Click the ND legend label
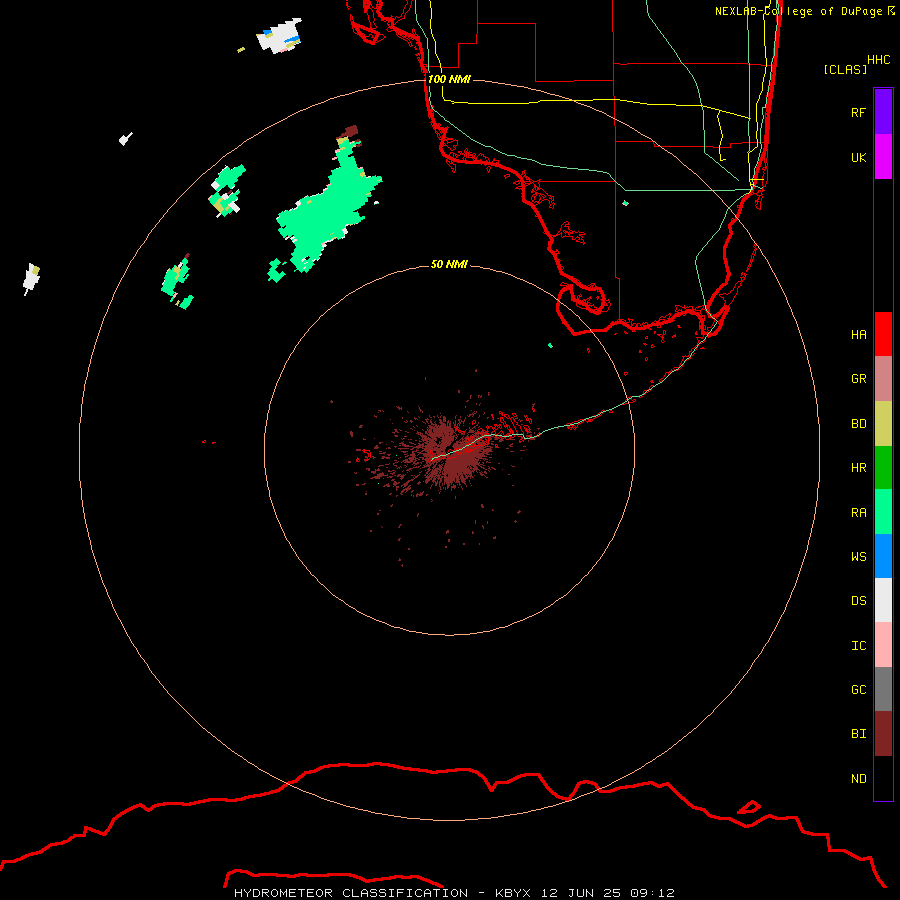This screenshot has height=900, width=900. [859, 778]
